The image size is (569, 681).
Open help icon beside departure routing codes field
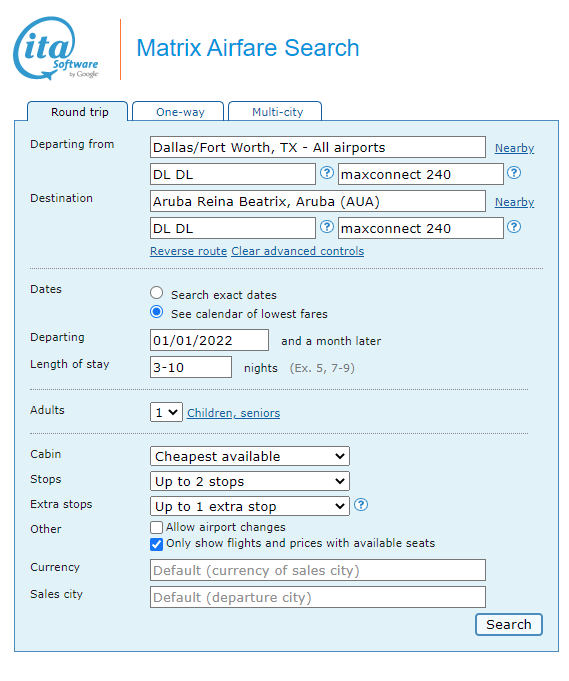pos(327,173)
